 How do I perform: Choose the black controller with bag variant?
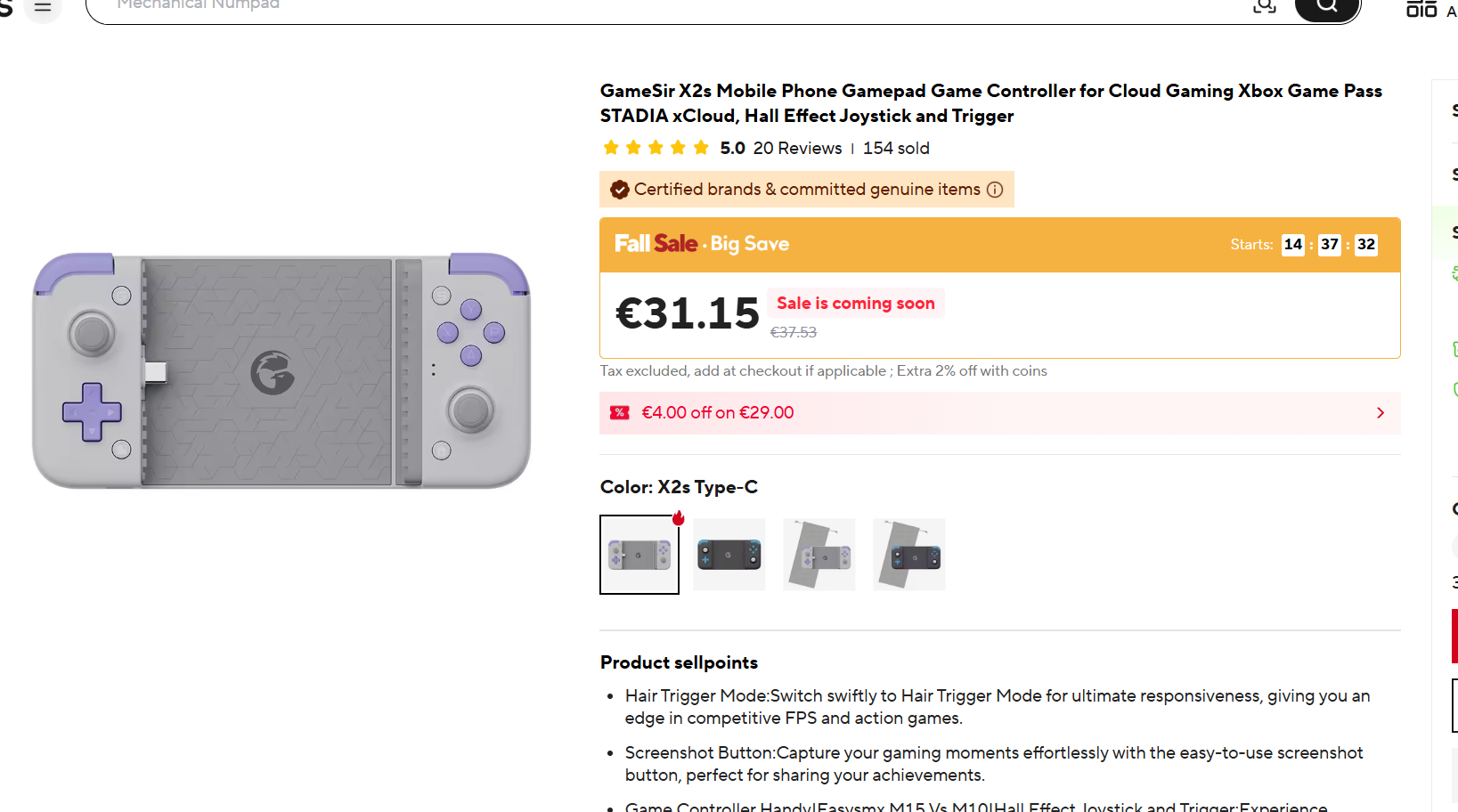(x=909, y=555)
